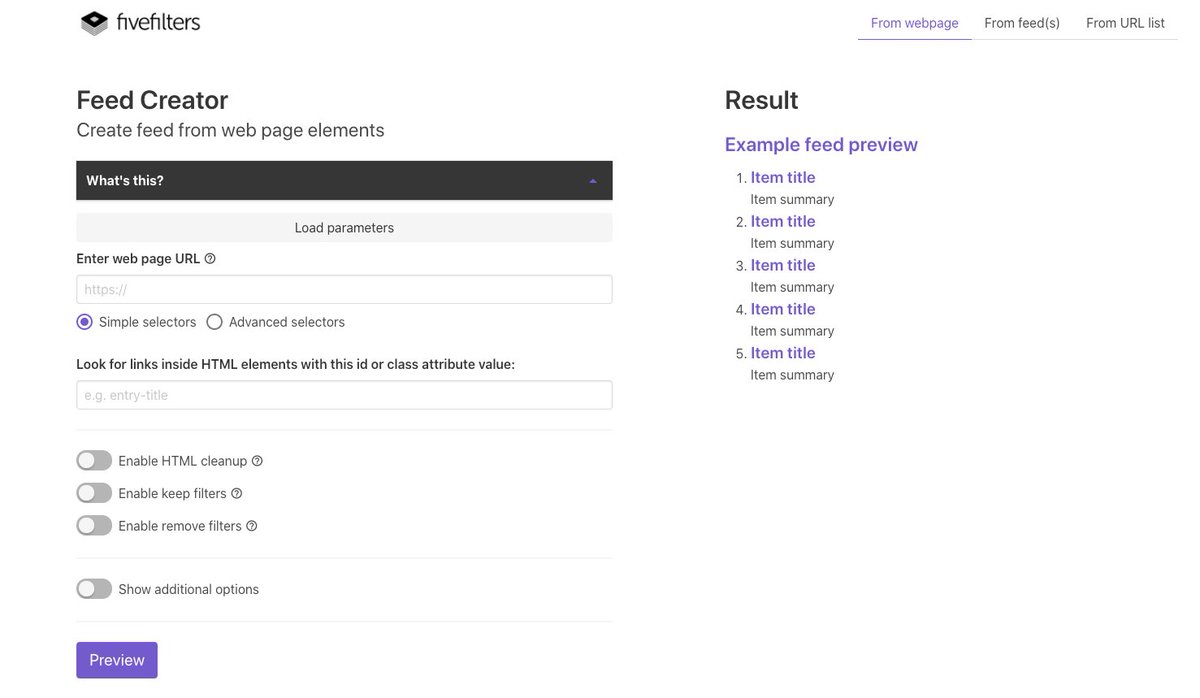Click the help icon next to Enable HTML cleanup
Screen dimensions: 1200x698
click(257, 458)
